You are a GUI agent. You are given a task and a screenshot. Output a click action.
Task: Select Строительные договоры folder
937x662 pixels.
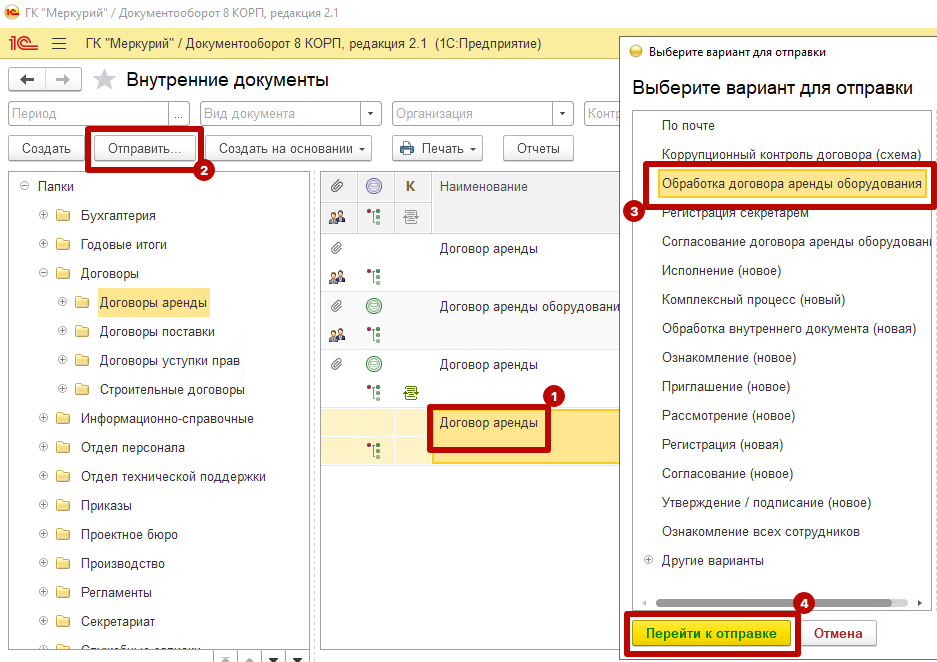pyautogui.click(x=172, y=390)
